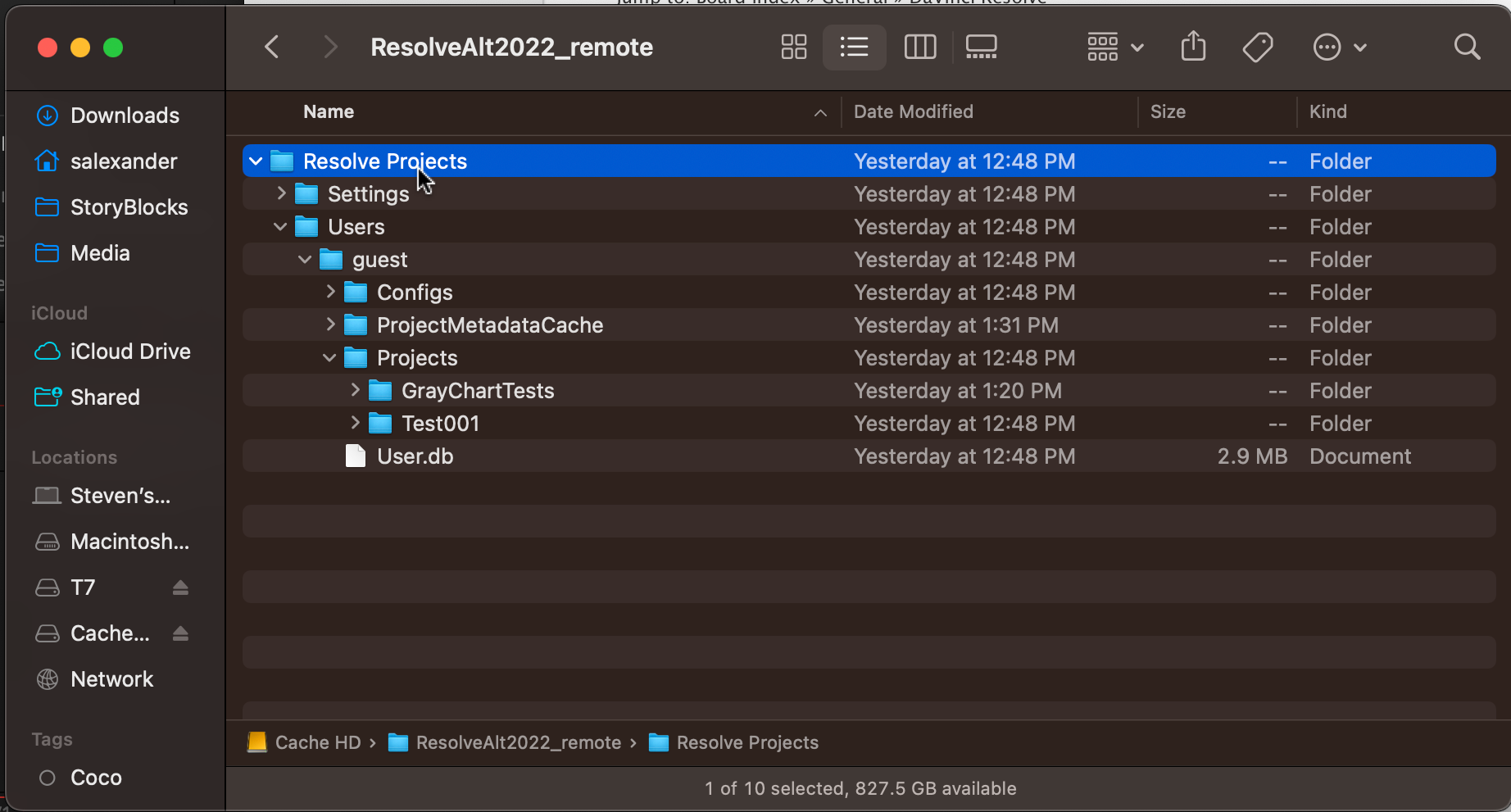Click Resolve Projects in the path bar

(734, 742)
